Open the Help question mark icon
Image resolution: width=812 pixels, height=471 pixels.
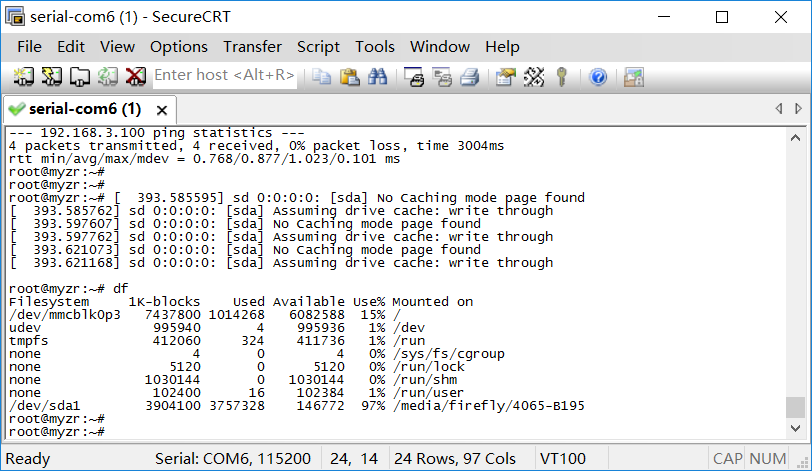coord(598,77)
